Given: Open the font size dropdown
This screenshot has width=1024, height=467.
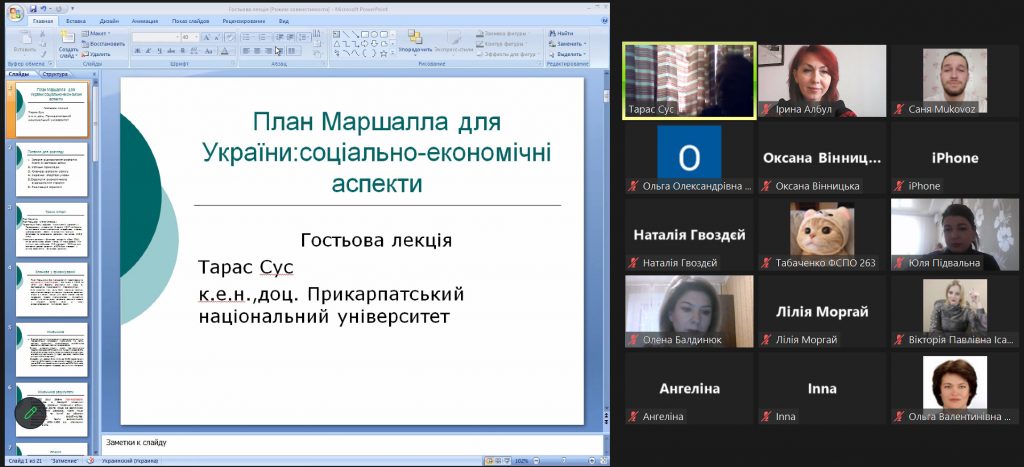Looking at the screenshot, I should point(195,37).
